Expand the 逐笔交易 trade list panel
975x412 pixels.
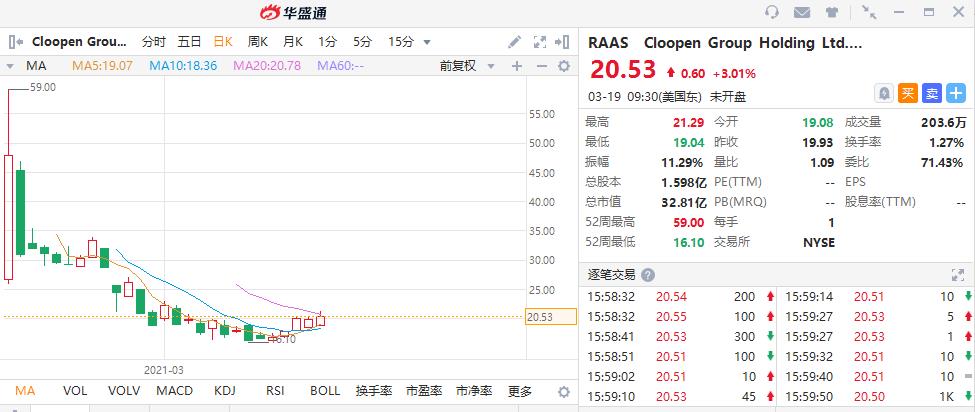click(x=958, y=275)
